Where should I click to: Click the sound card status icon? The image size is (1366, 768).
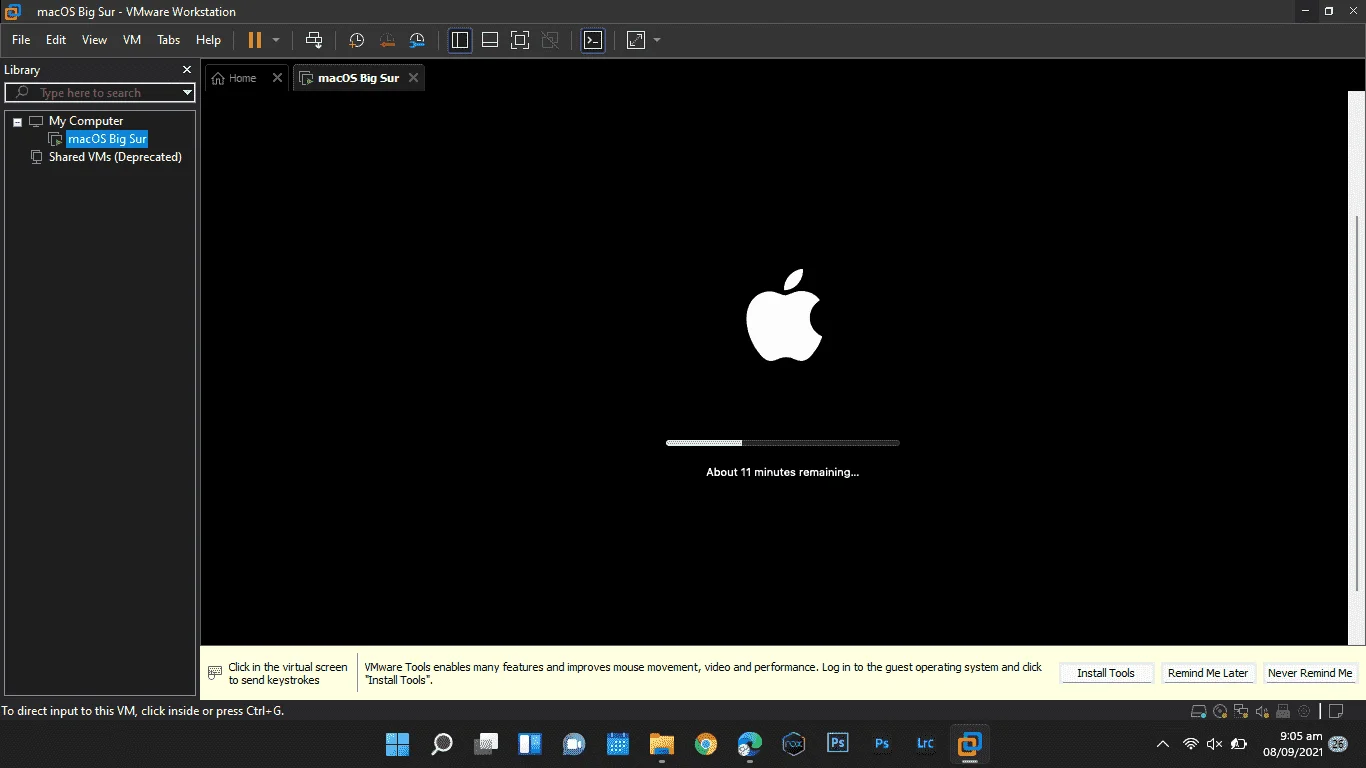tap(1262, 712)
